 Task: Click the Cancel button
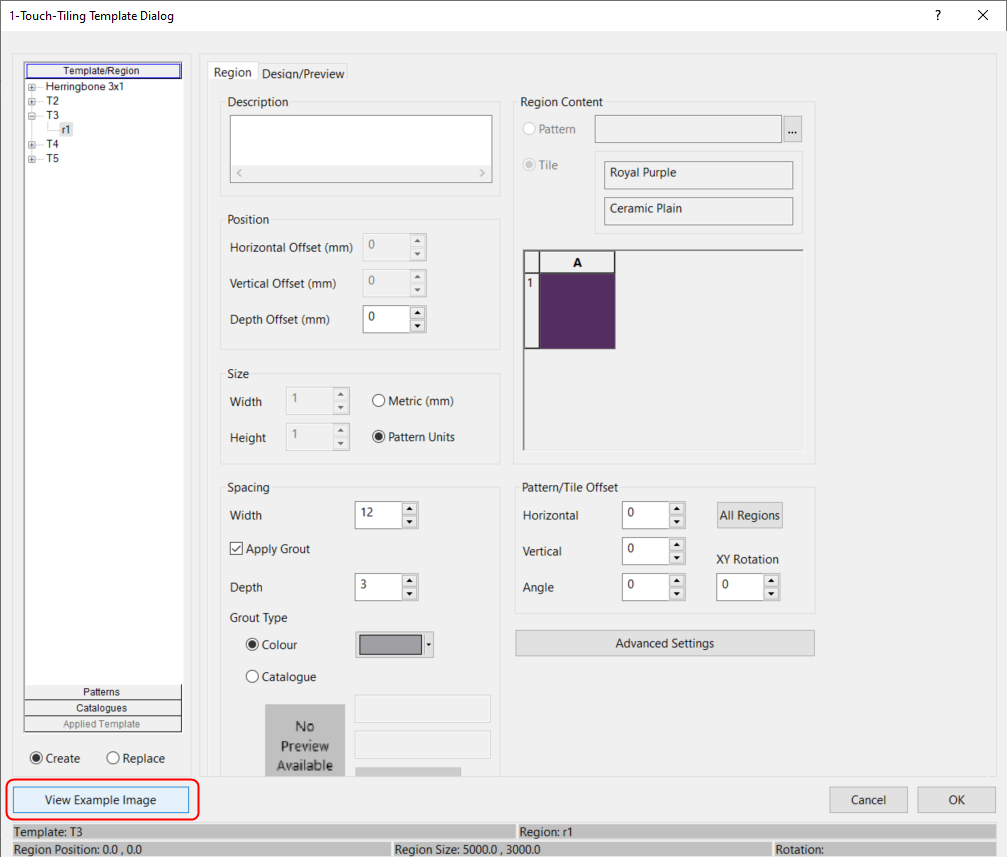click(868, 800)
